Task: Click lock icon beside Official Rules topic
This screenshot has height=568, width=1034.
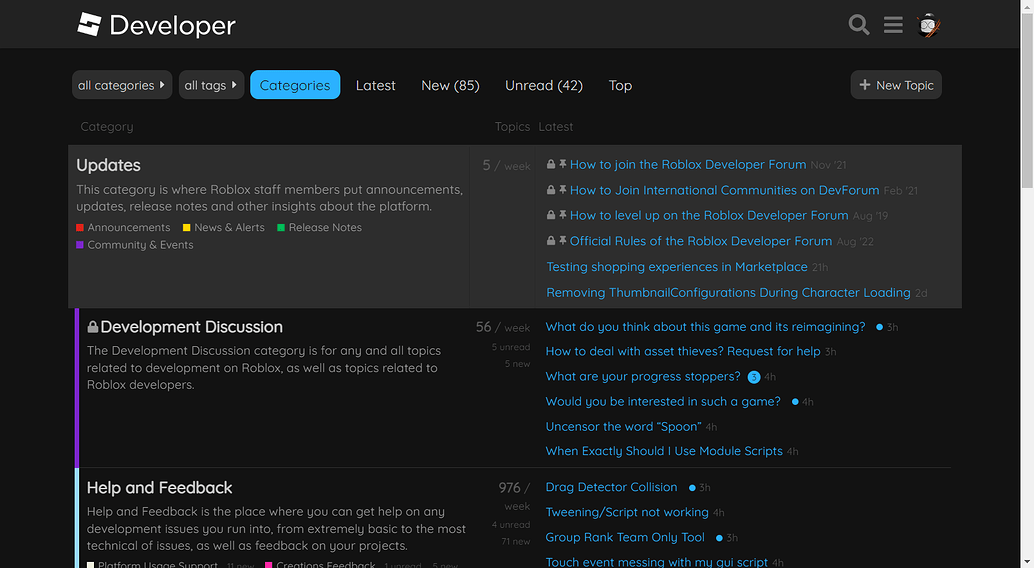Action: pyautogui.click(x=551, y=241)
